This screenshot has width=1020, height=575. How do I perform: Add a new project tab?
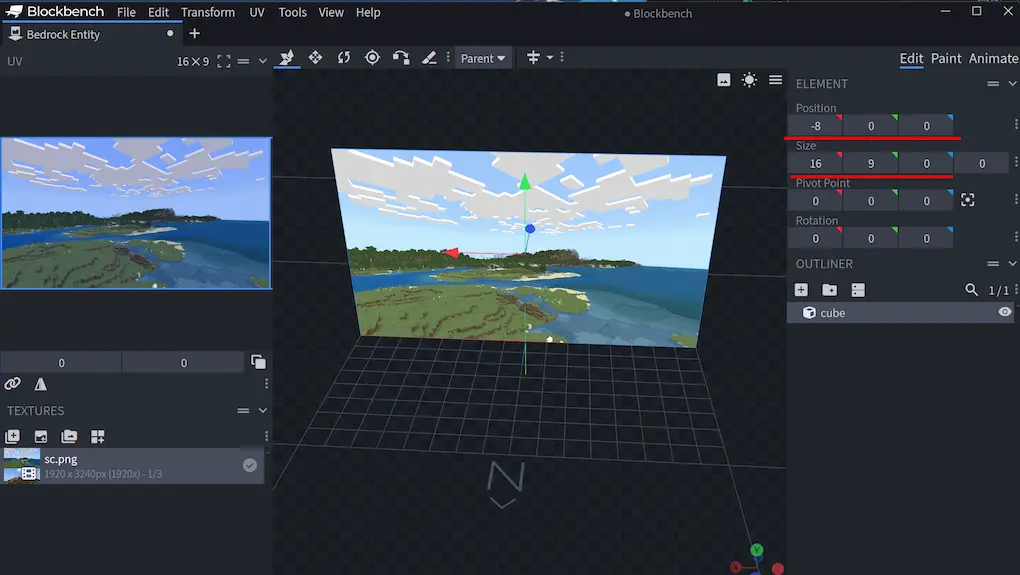pyautogui.click(x=195, y=33)
